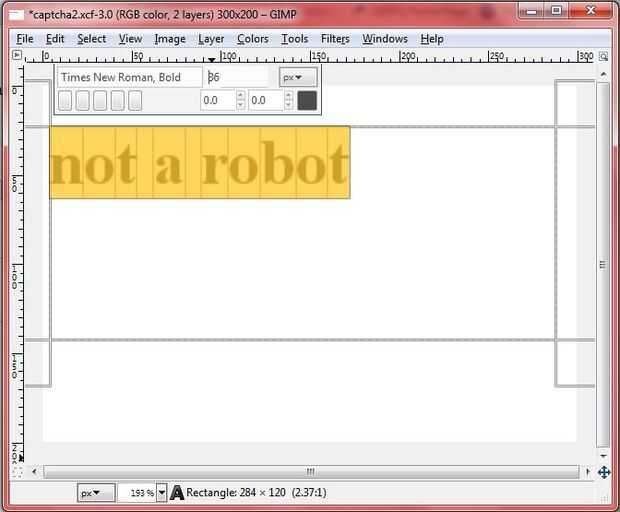Viewport: 620px width, 512px height.
Task: Maximize the GIMP window
Action: point(557,11)
